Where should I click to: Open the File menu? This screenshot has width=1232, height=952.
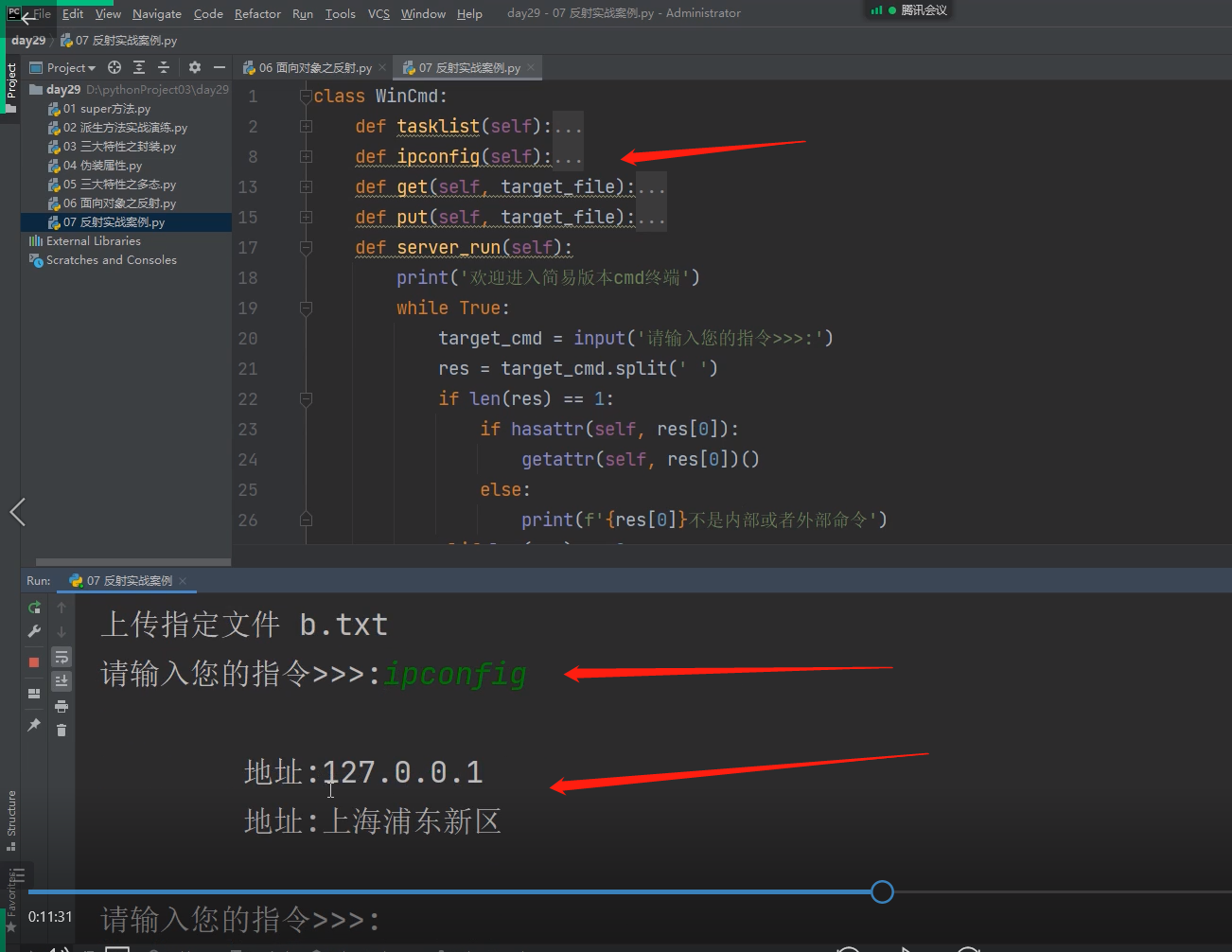pyautogui.click(x=43, y=13)
